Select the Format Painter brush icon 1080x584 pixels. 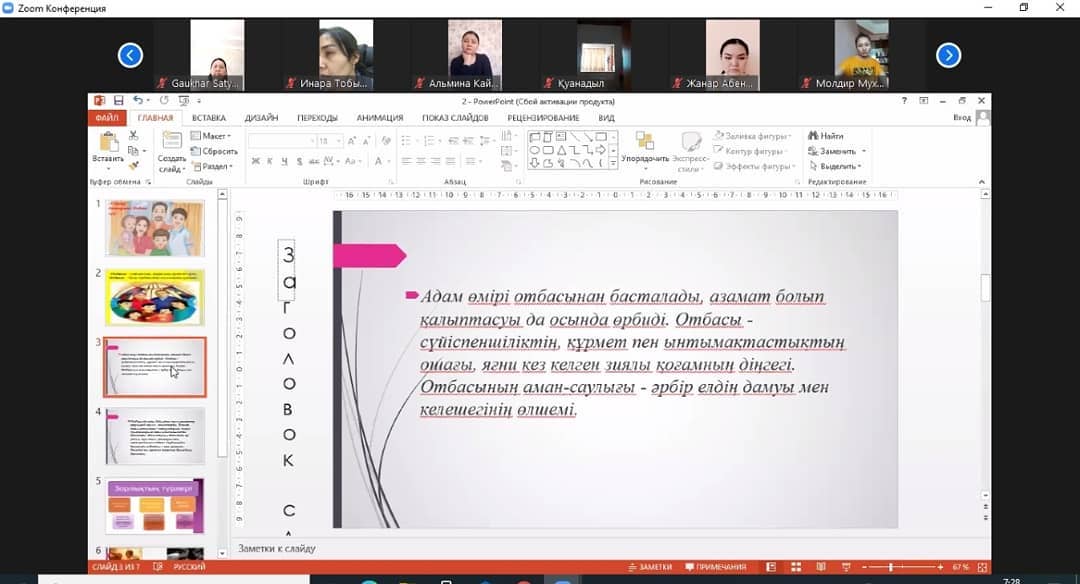click(x=136, y=163)
